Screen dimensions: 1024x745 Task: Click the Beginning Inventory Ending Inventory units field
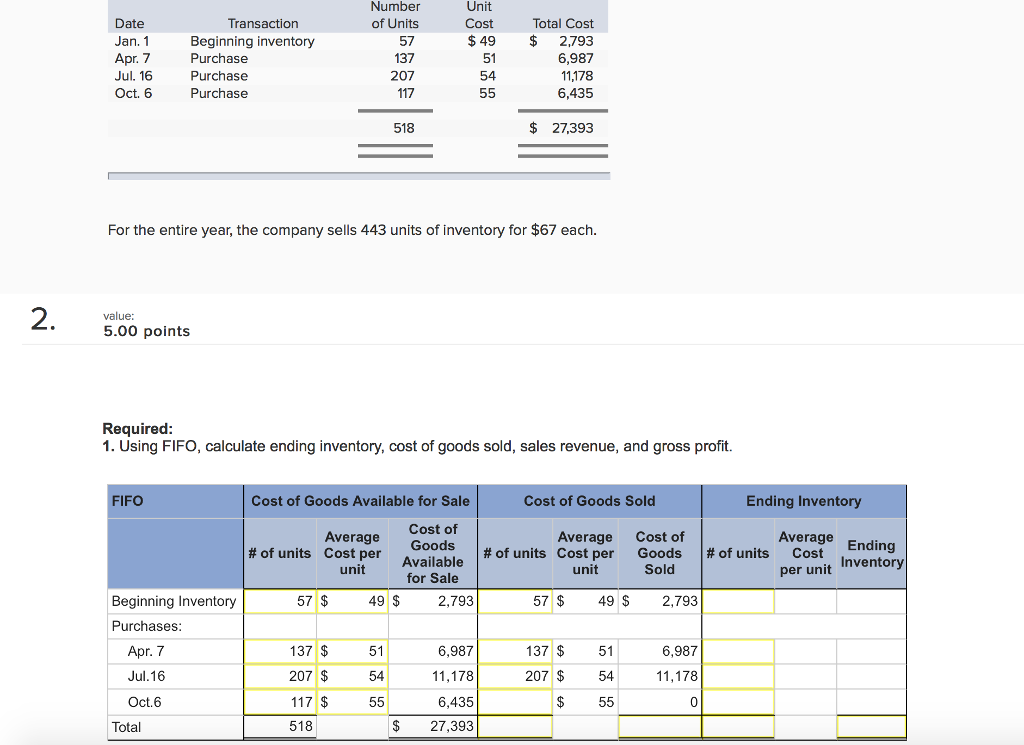click(x=738, y=601)
